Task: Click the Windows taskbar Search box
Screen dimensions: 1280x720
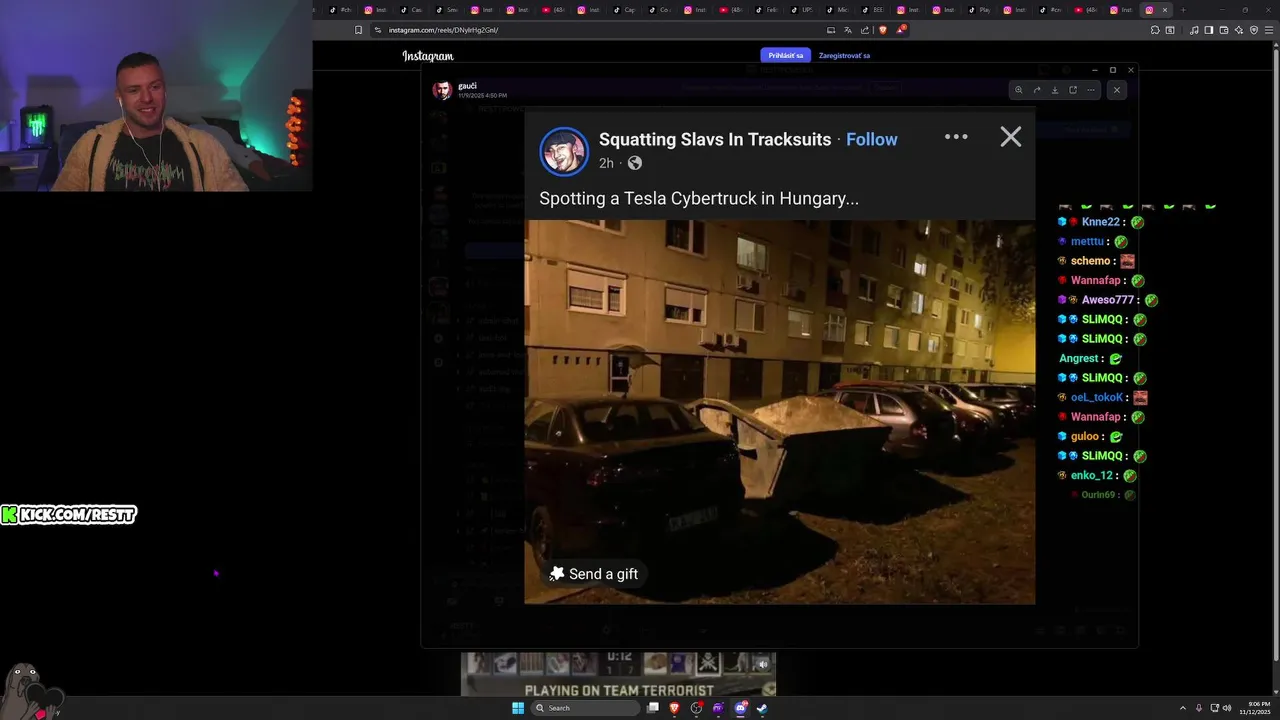Action: [585, 708]
